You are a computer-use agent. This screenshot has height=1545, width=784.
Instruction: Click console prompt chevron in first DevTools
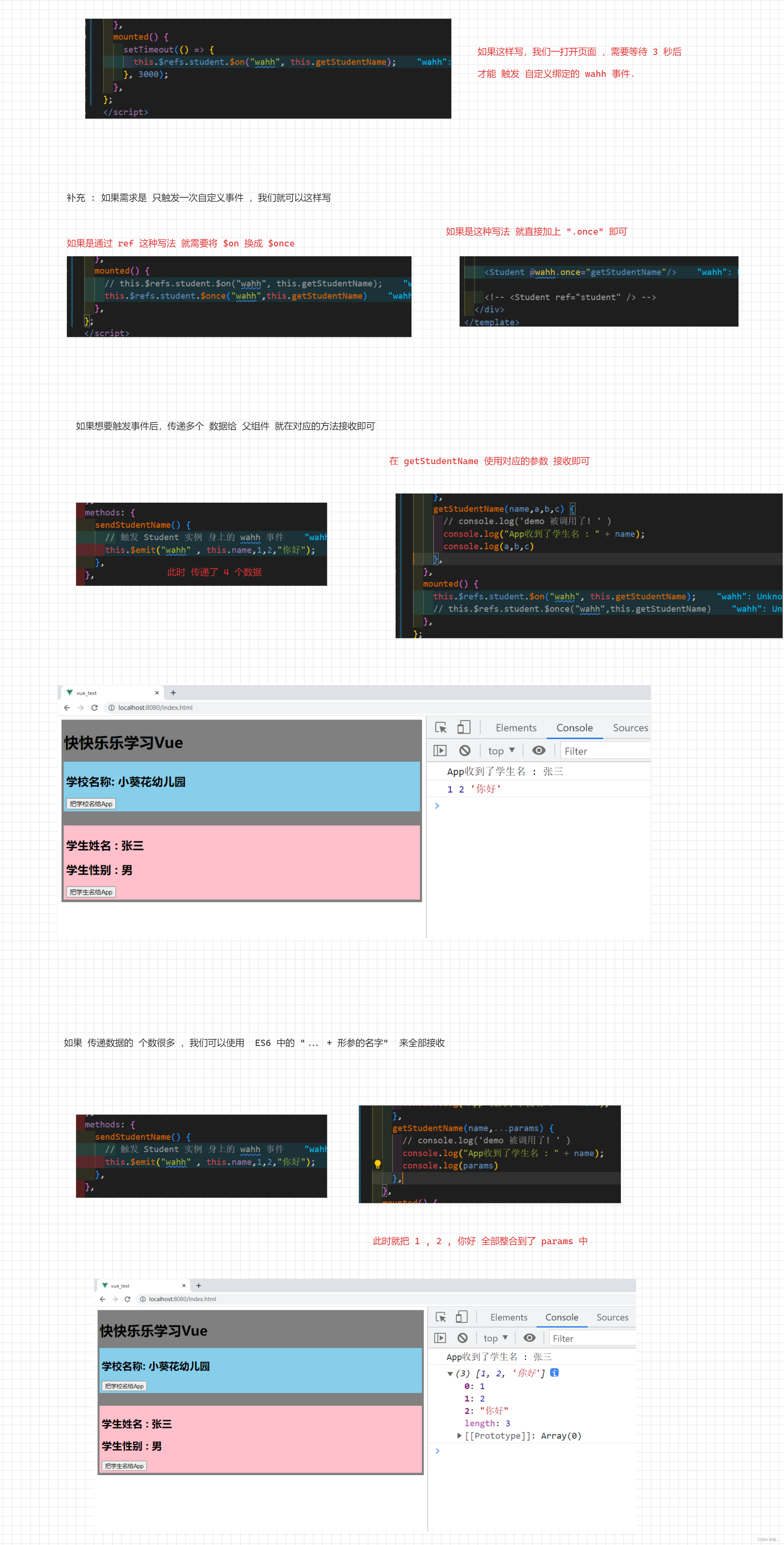(x=437, y=805)
